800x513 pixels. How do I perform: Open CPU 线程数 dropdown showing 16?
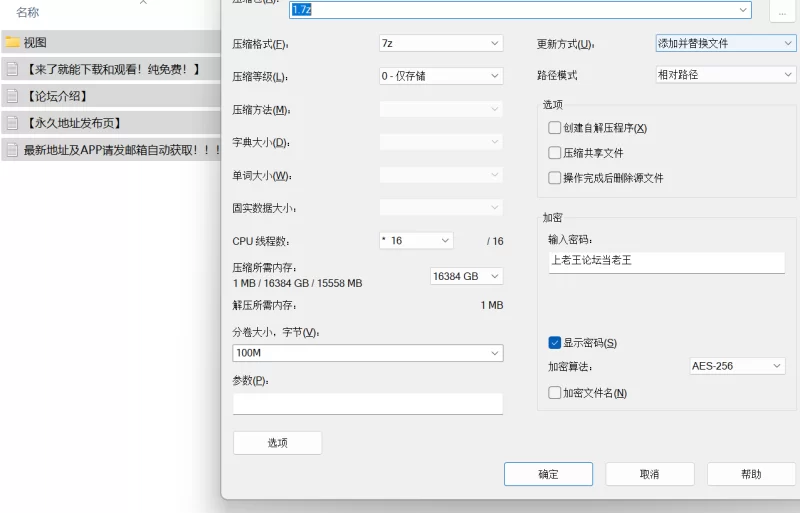[416, 240]
